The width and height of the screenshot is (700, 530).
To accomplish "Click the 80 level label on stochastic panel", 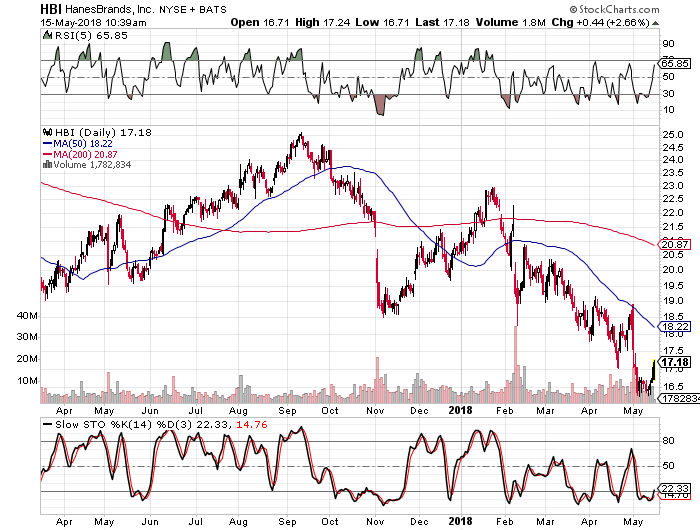I will click(x=668, y=440).
